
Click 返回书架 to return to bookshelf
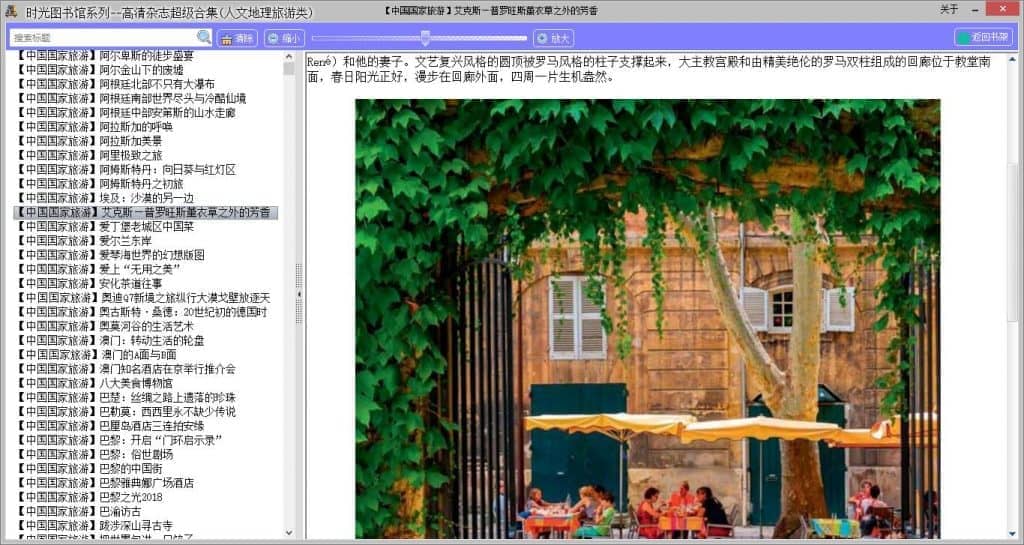click(983, 37)
